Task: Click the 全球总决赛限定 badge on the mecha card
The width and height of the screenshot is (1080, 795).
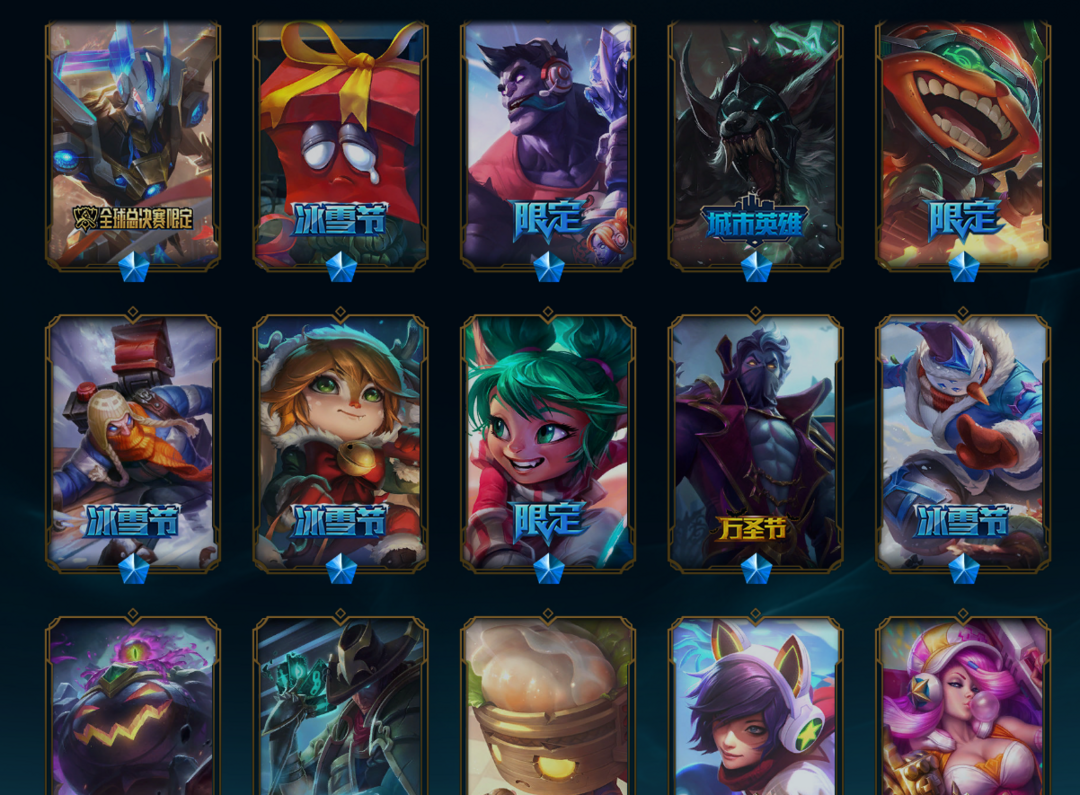Action: [x=133, y=219]
